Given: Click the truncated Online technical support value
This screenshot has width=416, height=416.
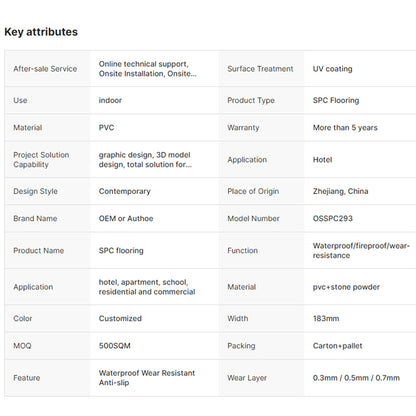Looking at the screenshot, I should pos(147,69).
